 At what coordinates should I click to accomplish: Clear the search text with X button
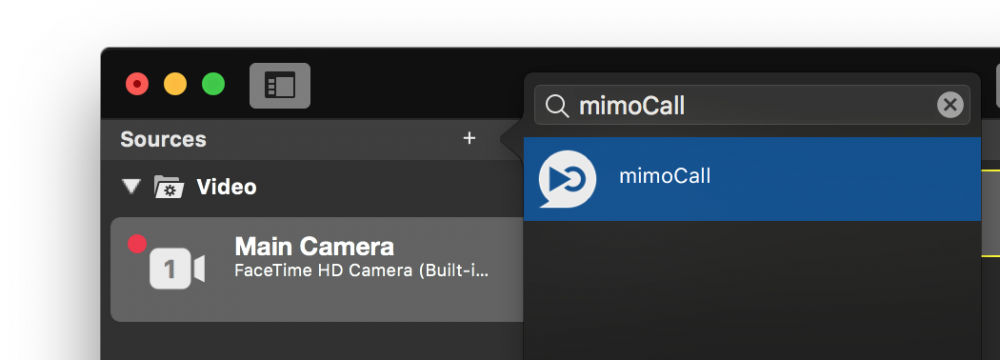pos(950,105)
